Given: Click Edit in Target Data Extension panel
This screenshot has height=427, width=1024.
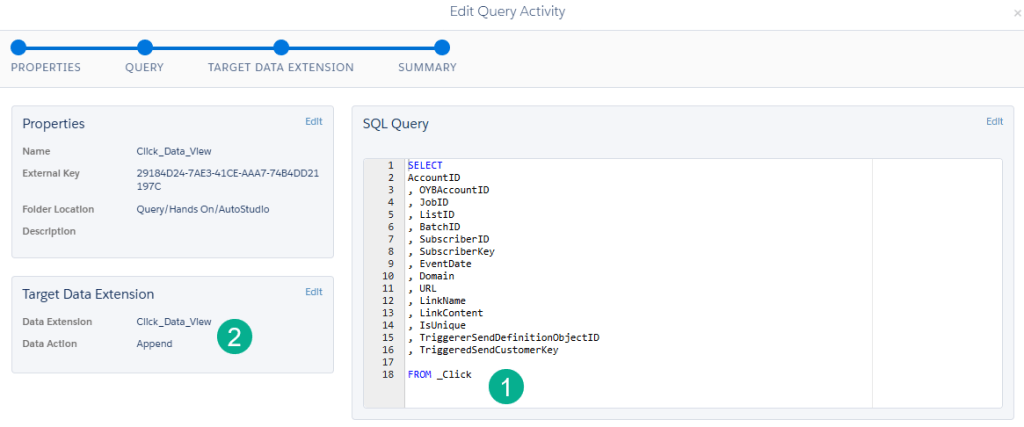Looking at the screenshot, I should point(314,292).
